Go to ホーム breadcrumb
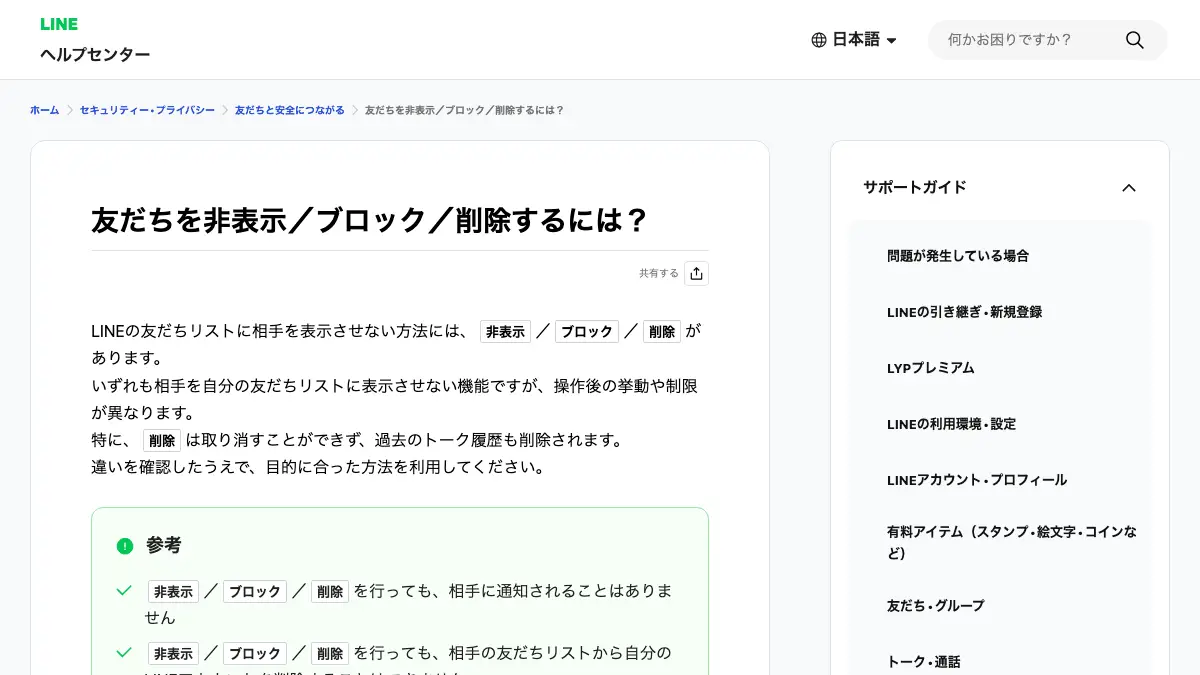This screenshot has height=675, width=1200. [x=44, y=110]
